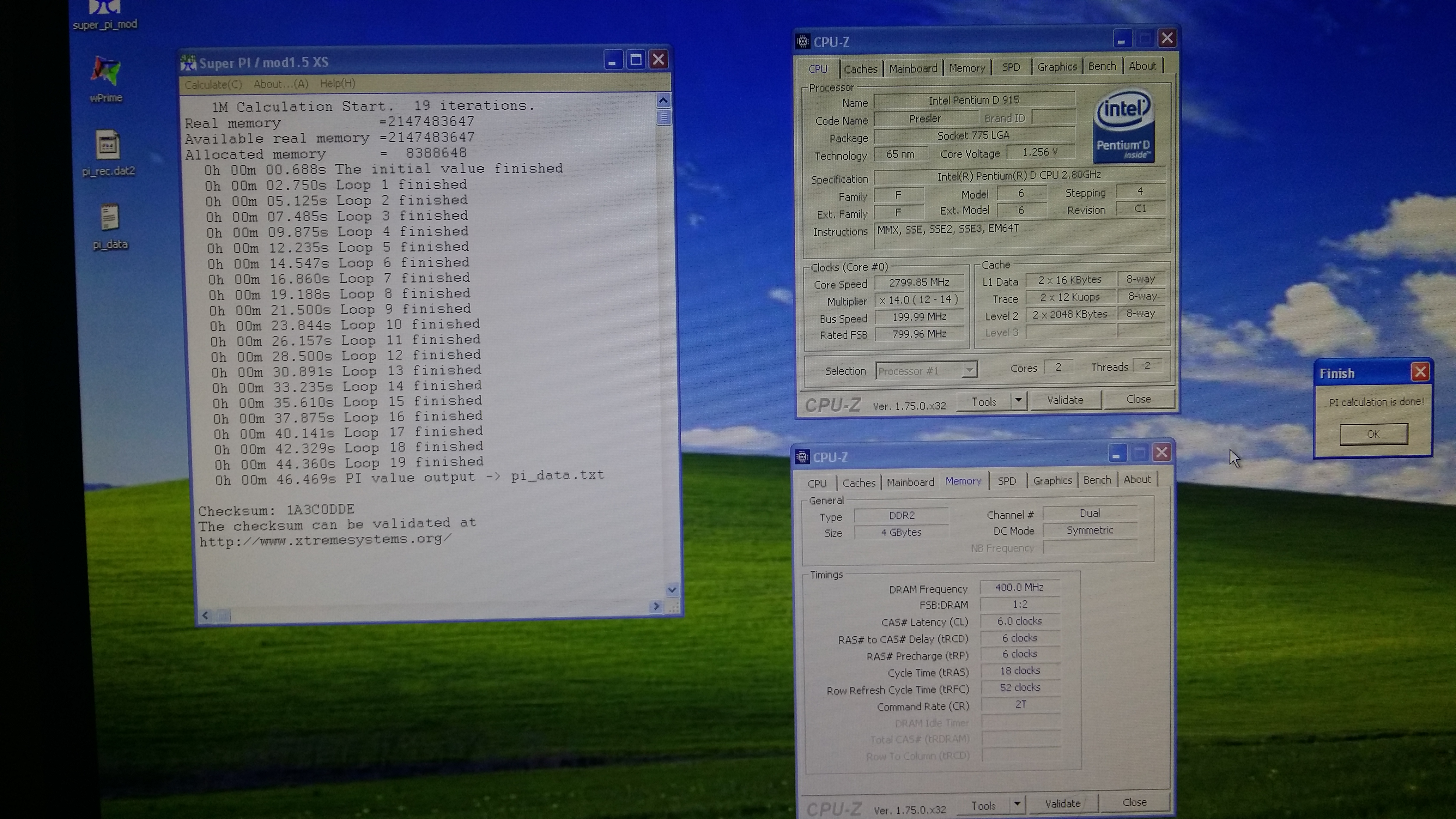Click the Intel Pentium D logo

(1124, 126)
